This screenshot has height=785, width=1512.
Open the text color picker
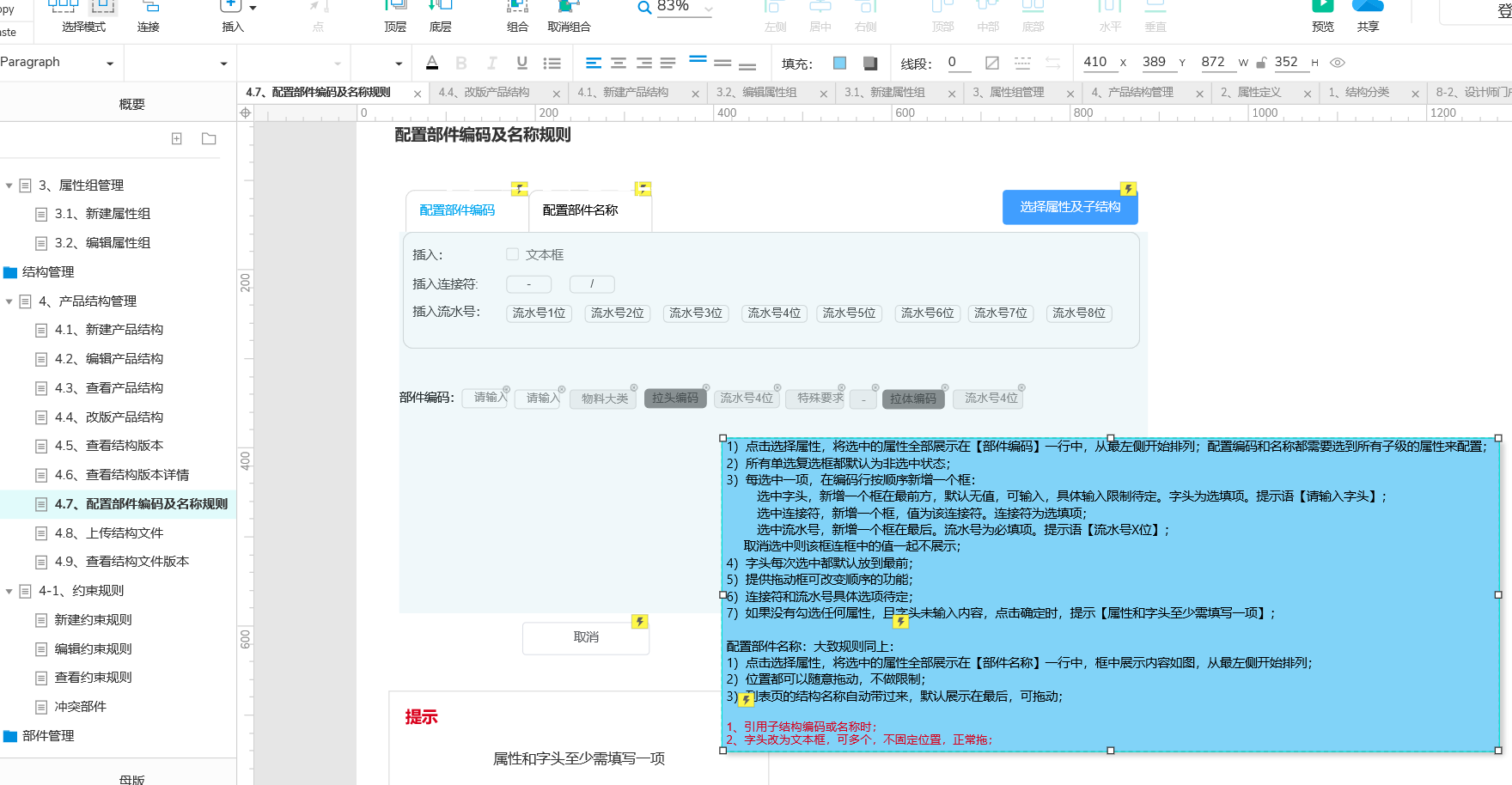(x=432, y=63)
